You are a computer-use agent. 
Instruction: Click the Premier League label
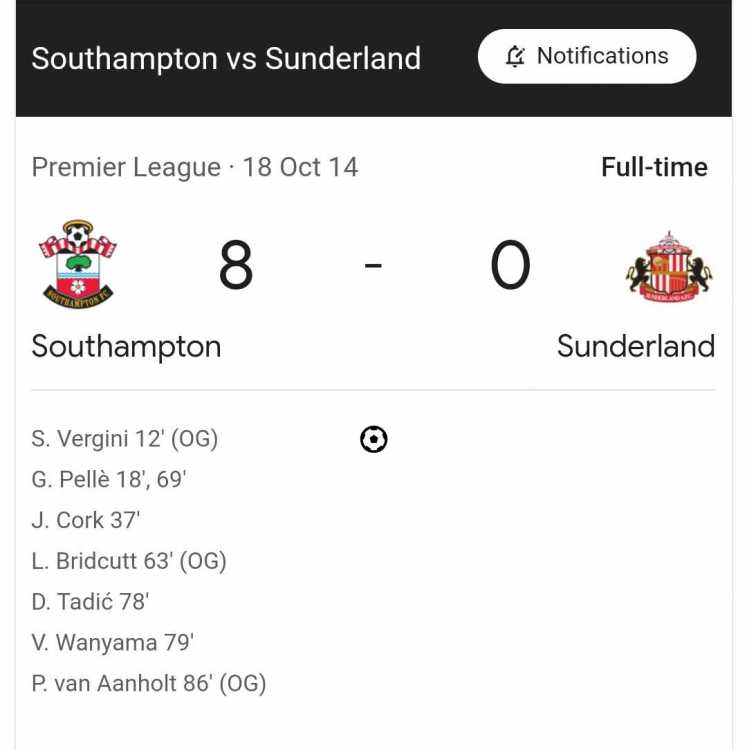point(126,167)
